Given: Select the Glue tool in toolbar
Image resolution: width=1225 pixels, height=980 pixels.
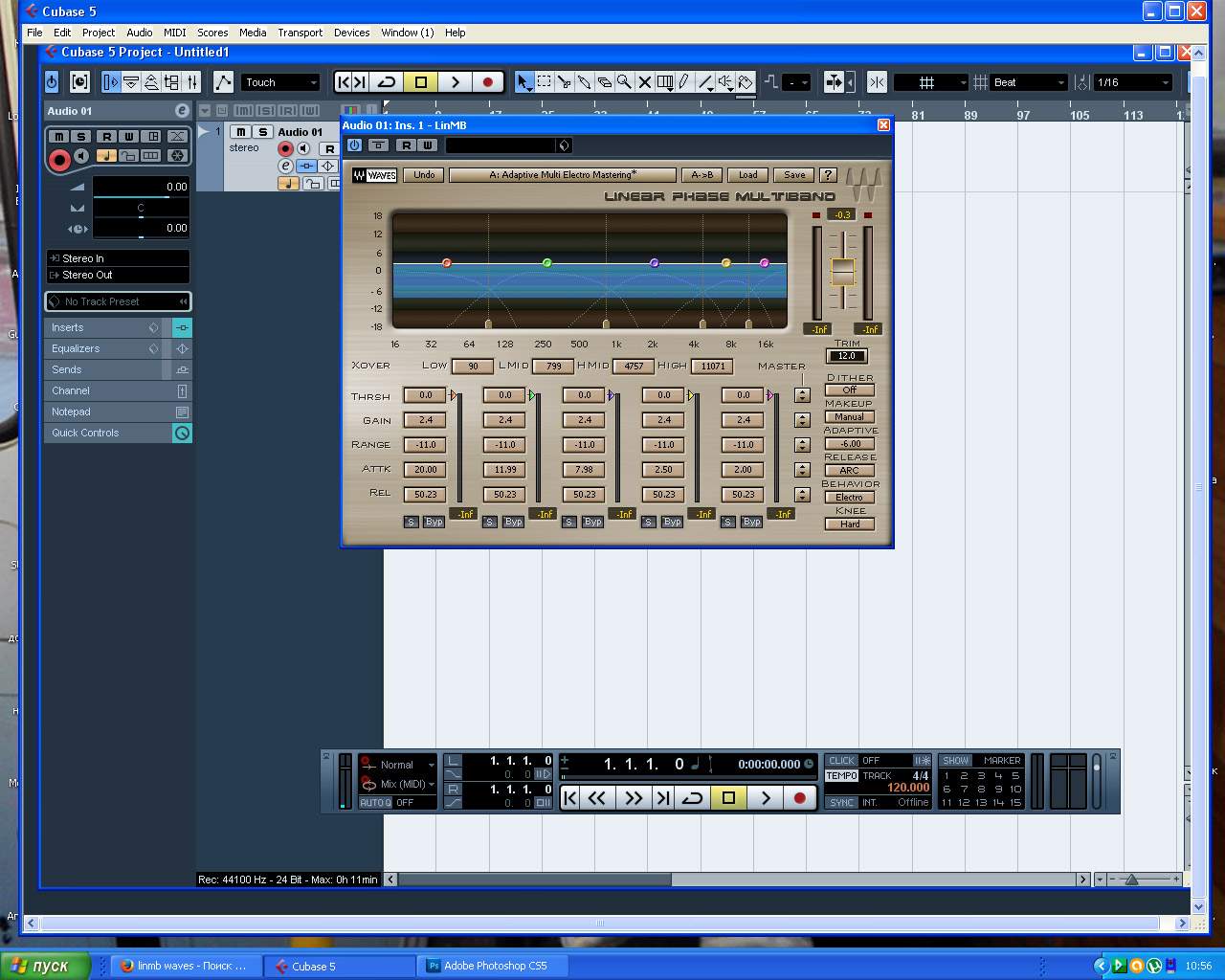Looking at the screenshot, I should [x=584, y=82].
